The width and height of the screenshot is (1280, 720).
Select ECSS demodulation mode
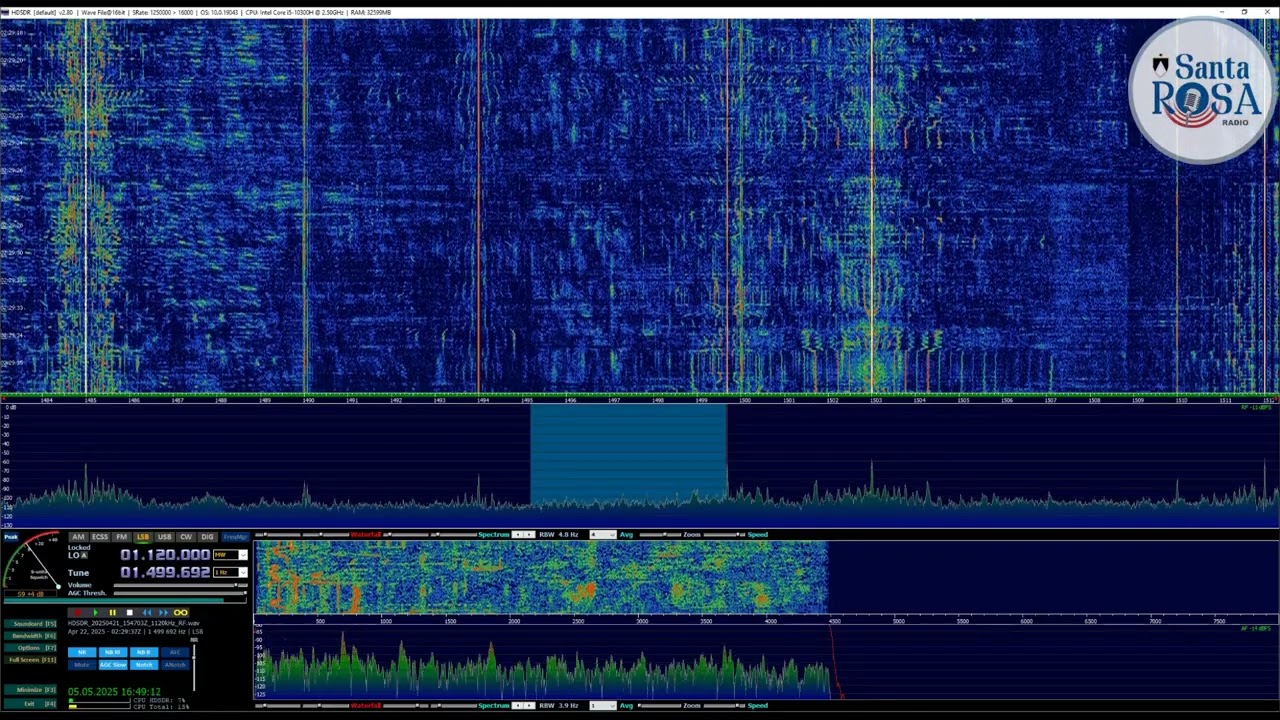pyautogui.click(x=100, y=537)
